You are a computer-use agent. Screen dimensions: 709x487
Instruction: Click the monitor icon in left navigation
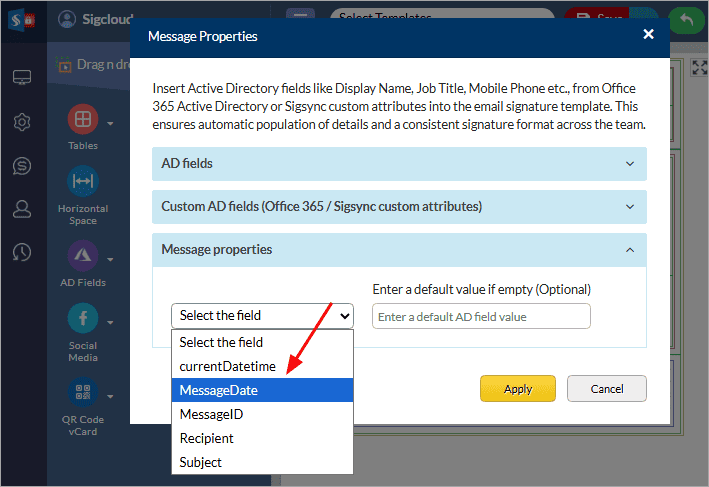coord(21,78)
